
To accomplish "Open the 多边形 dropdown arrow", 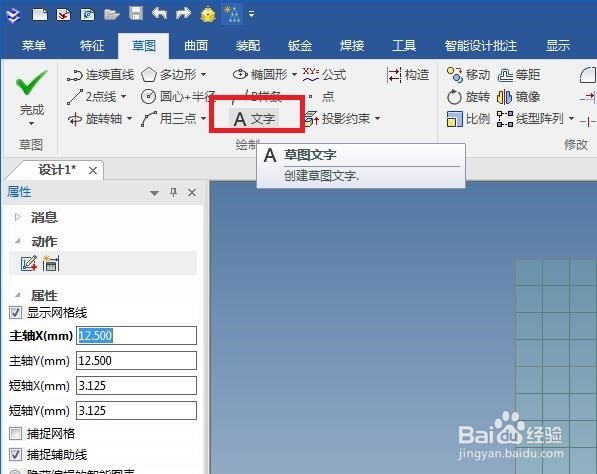I will point(203,75).
